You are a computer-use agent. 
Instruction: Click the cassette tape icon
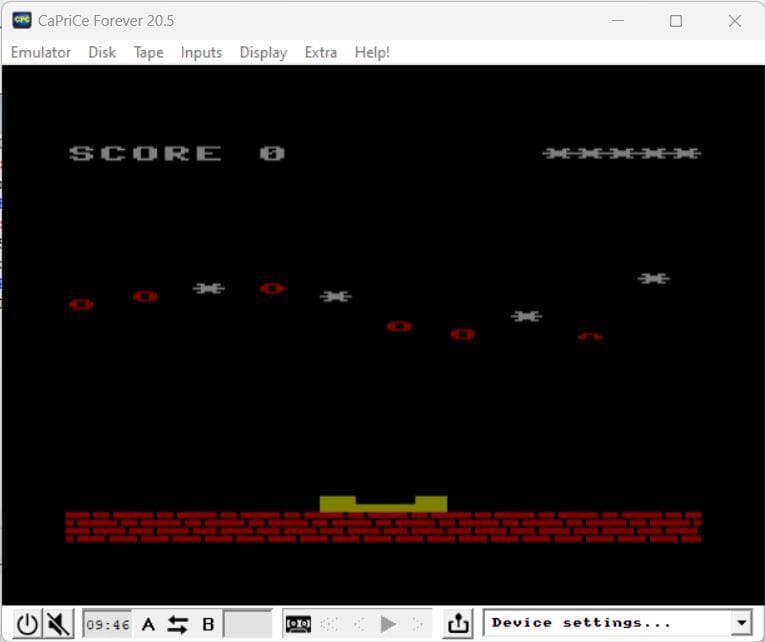point(298,624)
